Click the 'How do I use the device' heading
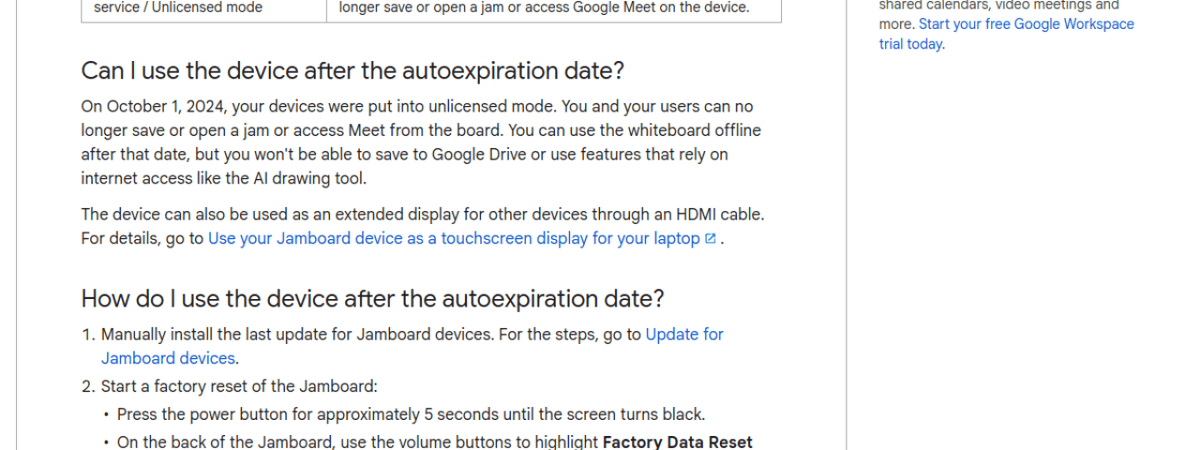Viewport: 1200px width, 450px height. point(372,299)
